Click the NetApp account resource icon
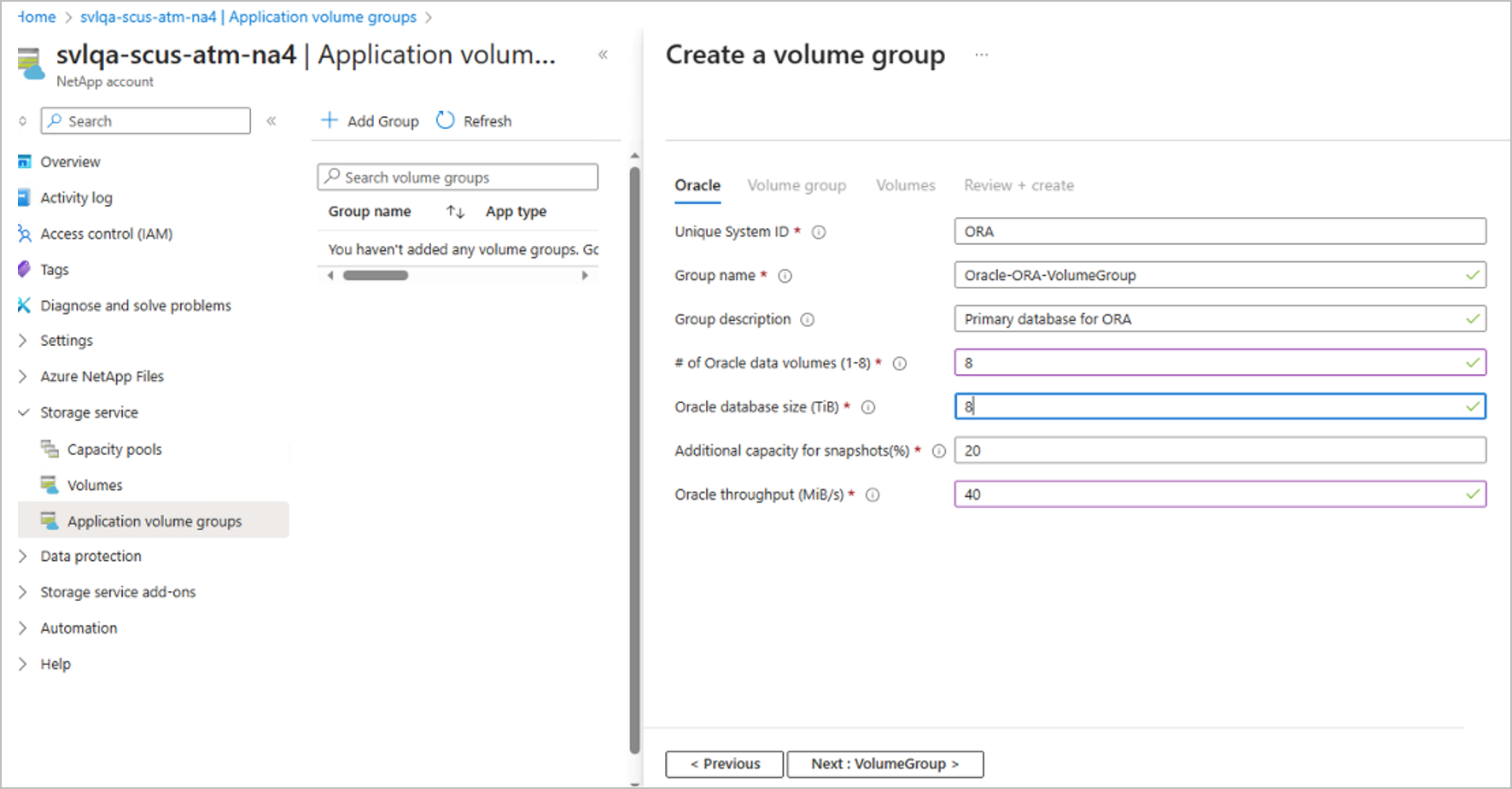The height and width of the screenshot is (789, 1512). [x=31, y=64]
